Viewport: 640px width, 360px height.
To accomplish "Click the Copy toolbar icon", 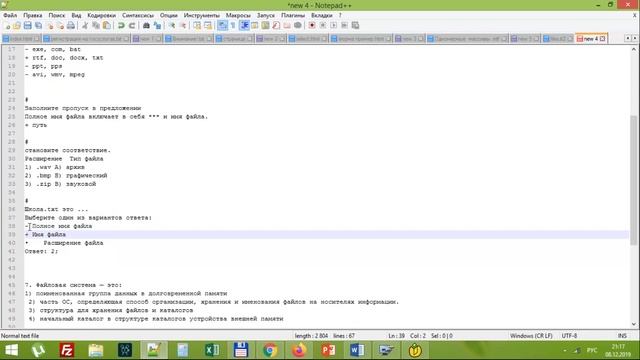I will pos(96,26).
